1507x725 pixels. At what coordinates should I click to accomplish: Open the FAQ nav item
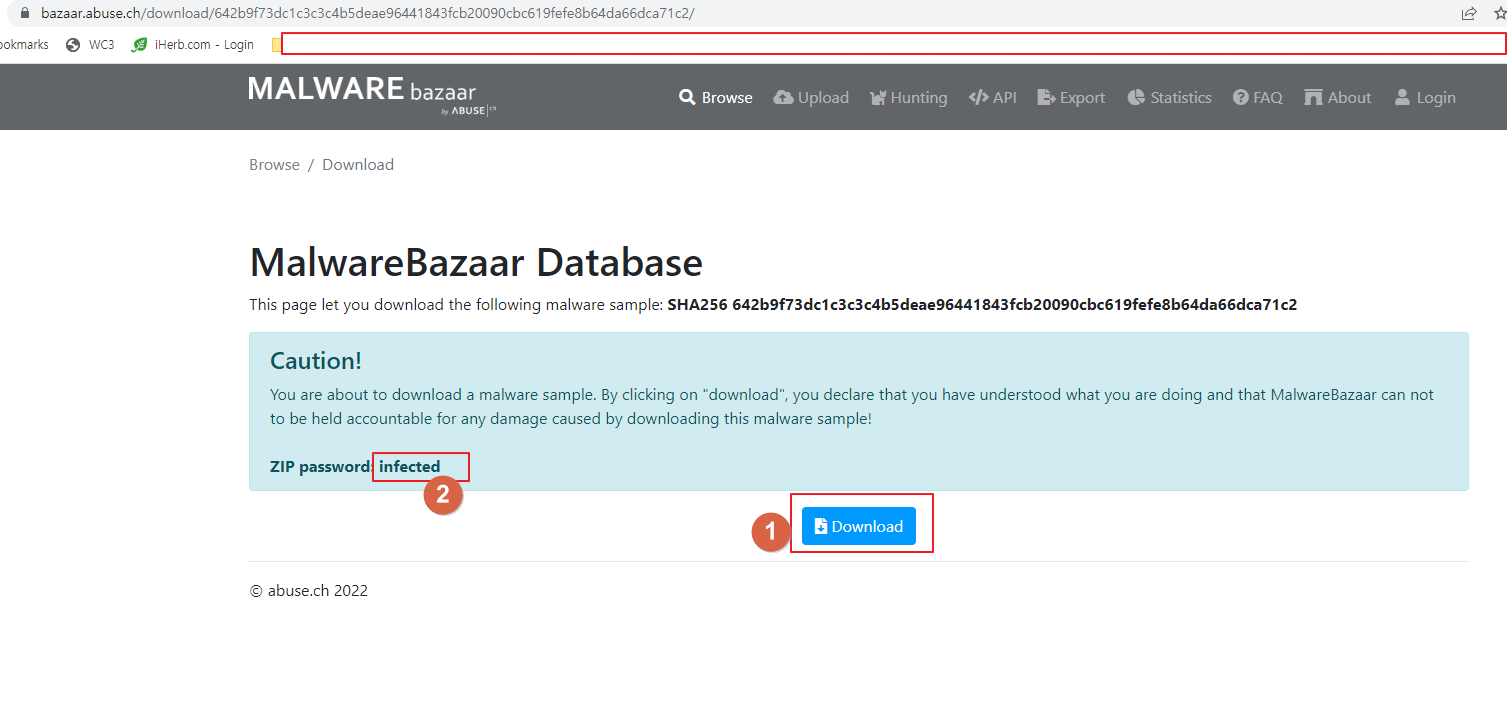click(1257, 97)
